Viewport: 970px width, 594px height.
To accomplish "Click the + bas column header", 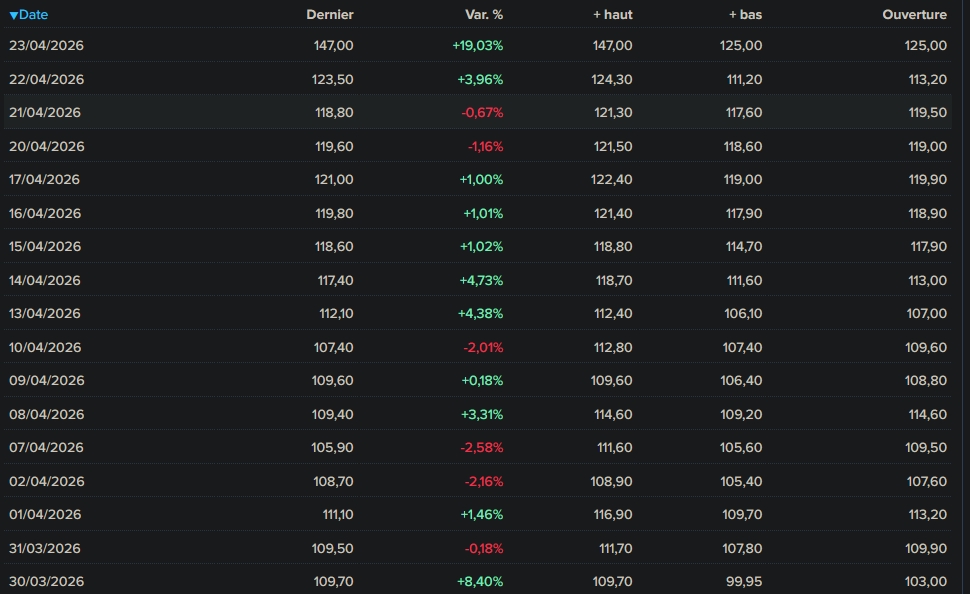I will tap(745, 15).
